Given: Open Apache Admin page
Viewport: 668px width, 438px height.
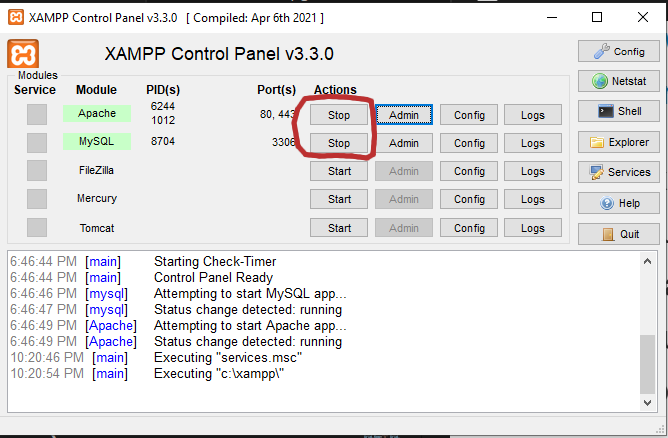Looking at the screenshot, I should [404, 115].
